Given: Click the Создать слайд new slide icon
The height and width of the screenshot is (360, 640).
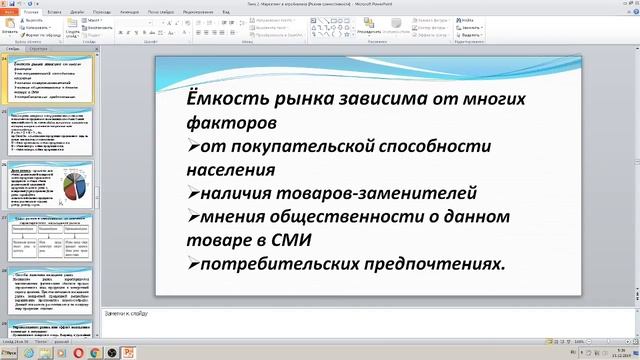Looking at the screenshot, I should pos(72,22).
